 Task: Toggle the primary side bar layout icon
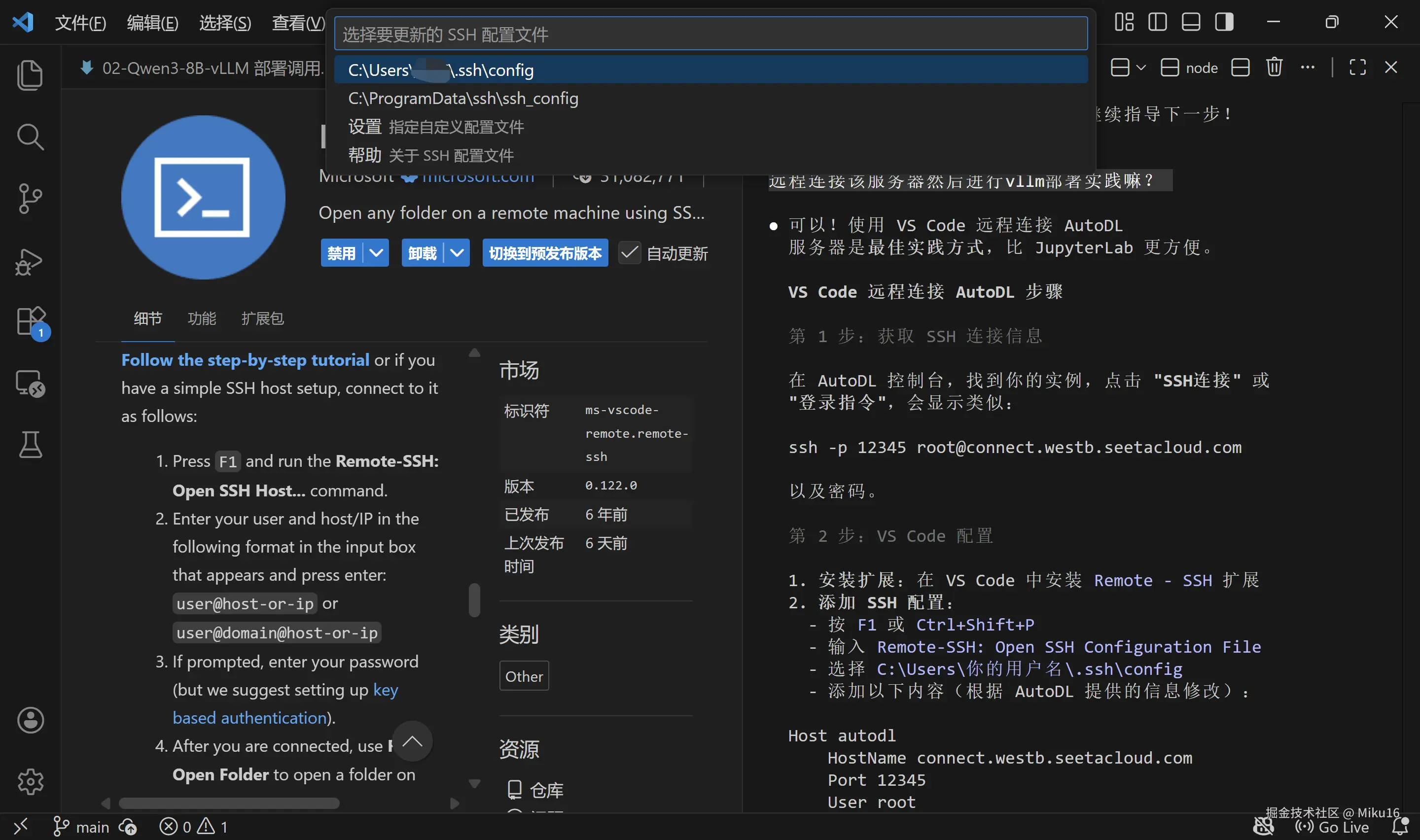[x=1157, y=22]
